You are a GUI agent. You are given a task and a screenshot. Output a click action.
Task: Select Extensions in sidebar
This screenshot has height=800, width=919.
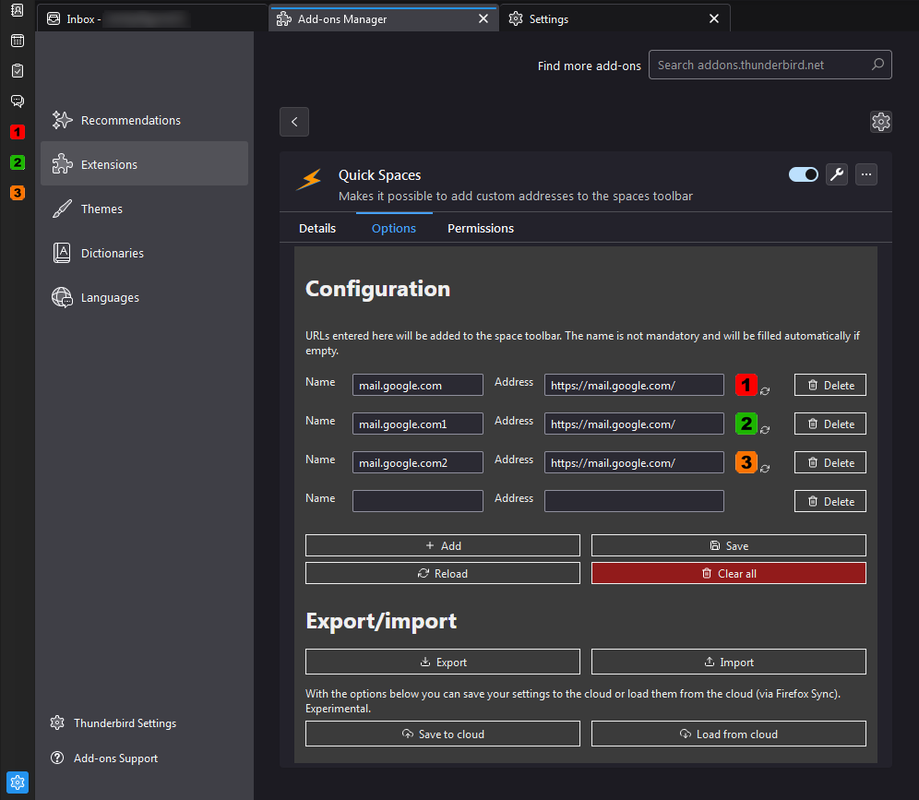click(144, 164)
